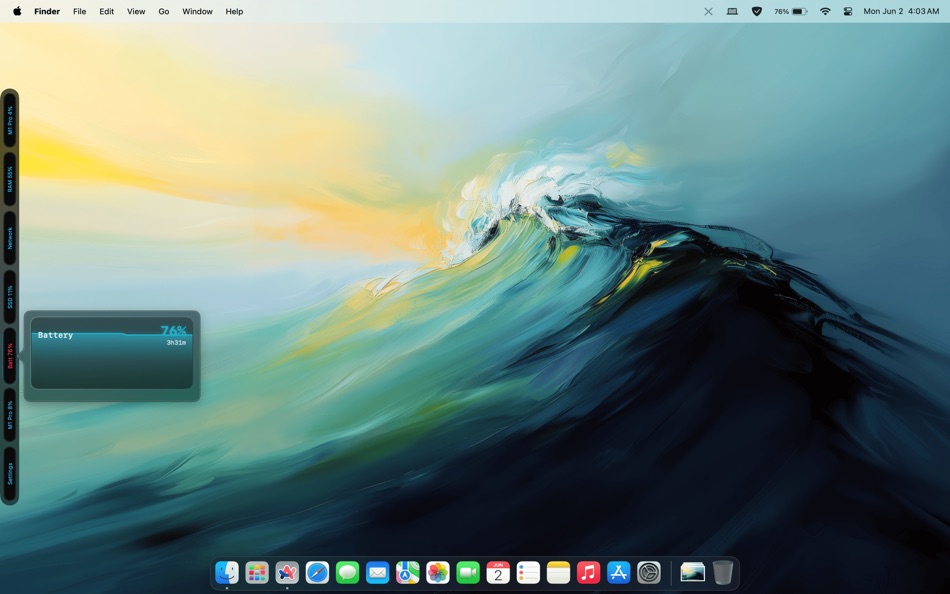Click the X icon in the menu bar

[x=708, y=11]
